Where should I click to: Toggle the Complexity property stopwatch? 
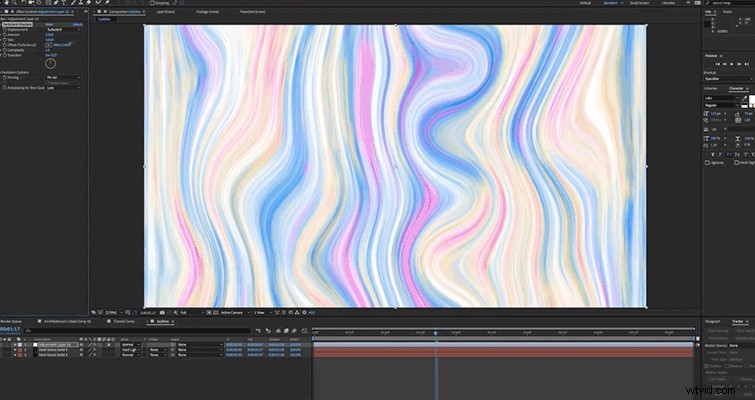pyautogui.click(x=5, y=50)
